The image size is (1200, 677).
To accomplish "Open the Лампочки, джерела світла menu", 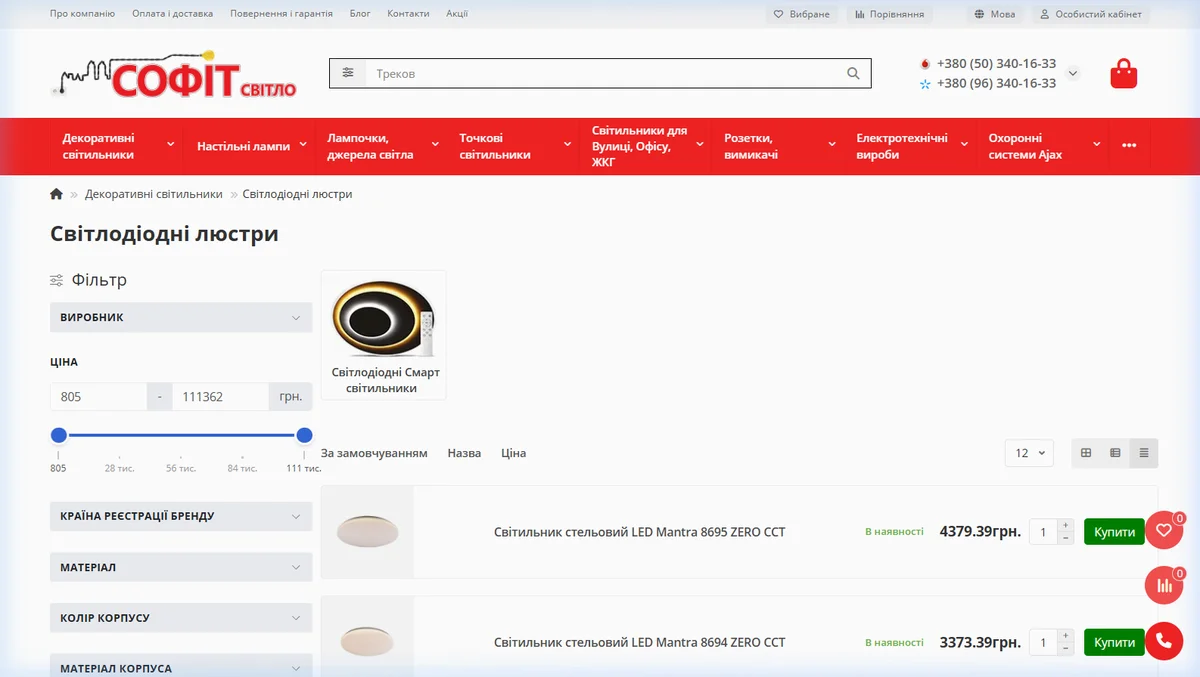I will [382, 146].
